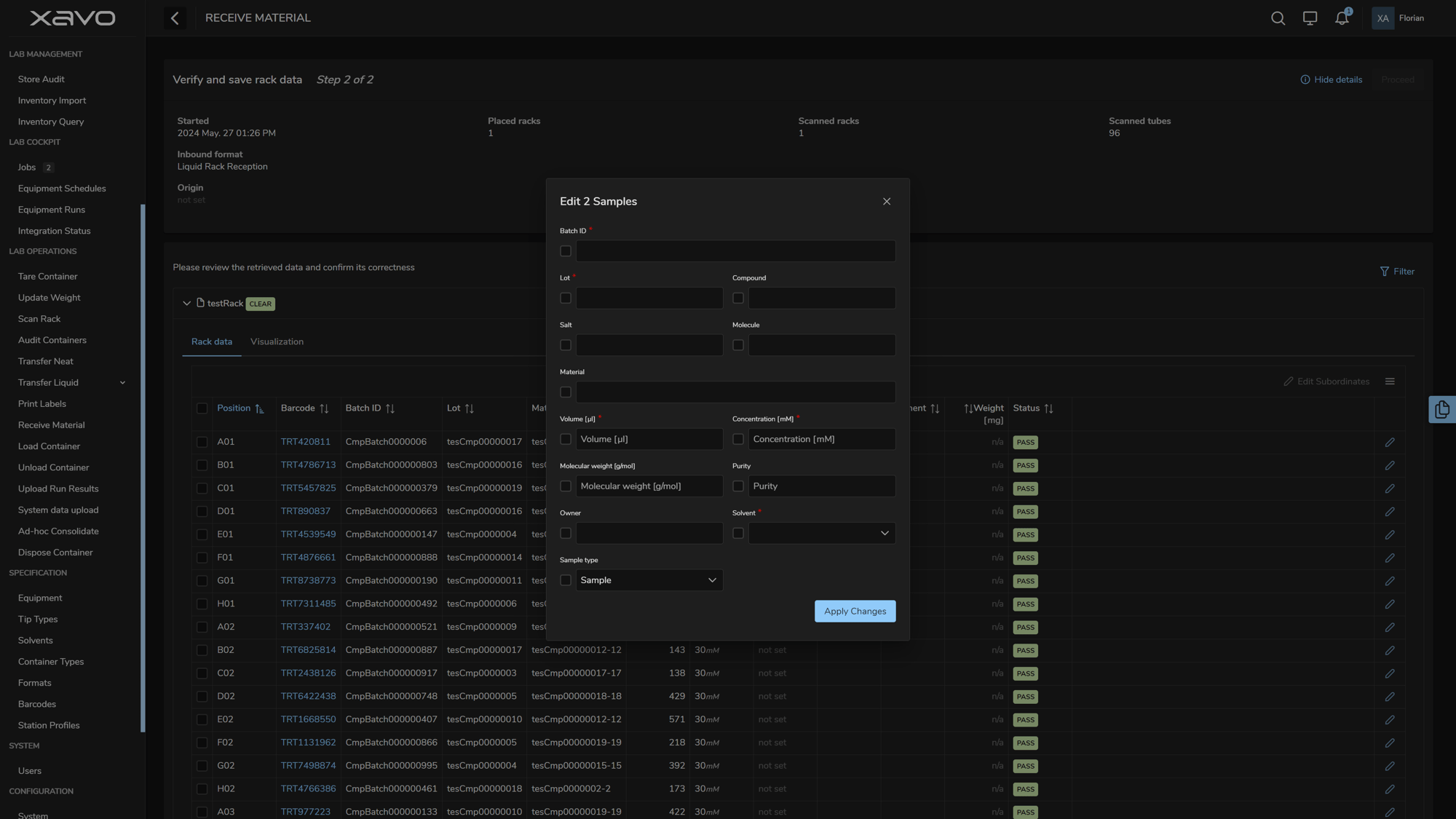Switch to the Visualization tab
1456x819 pixels.
point(276,342)
